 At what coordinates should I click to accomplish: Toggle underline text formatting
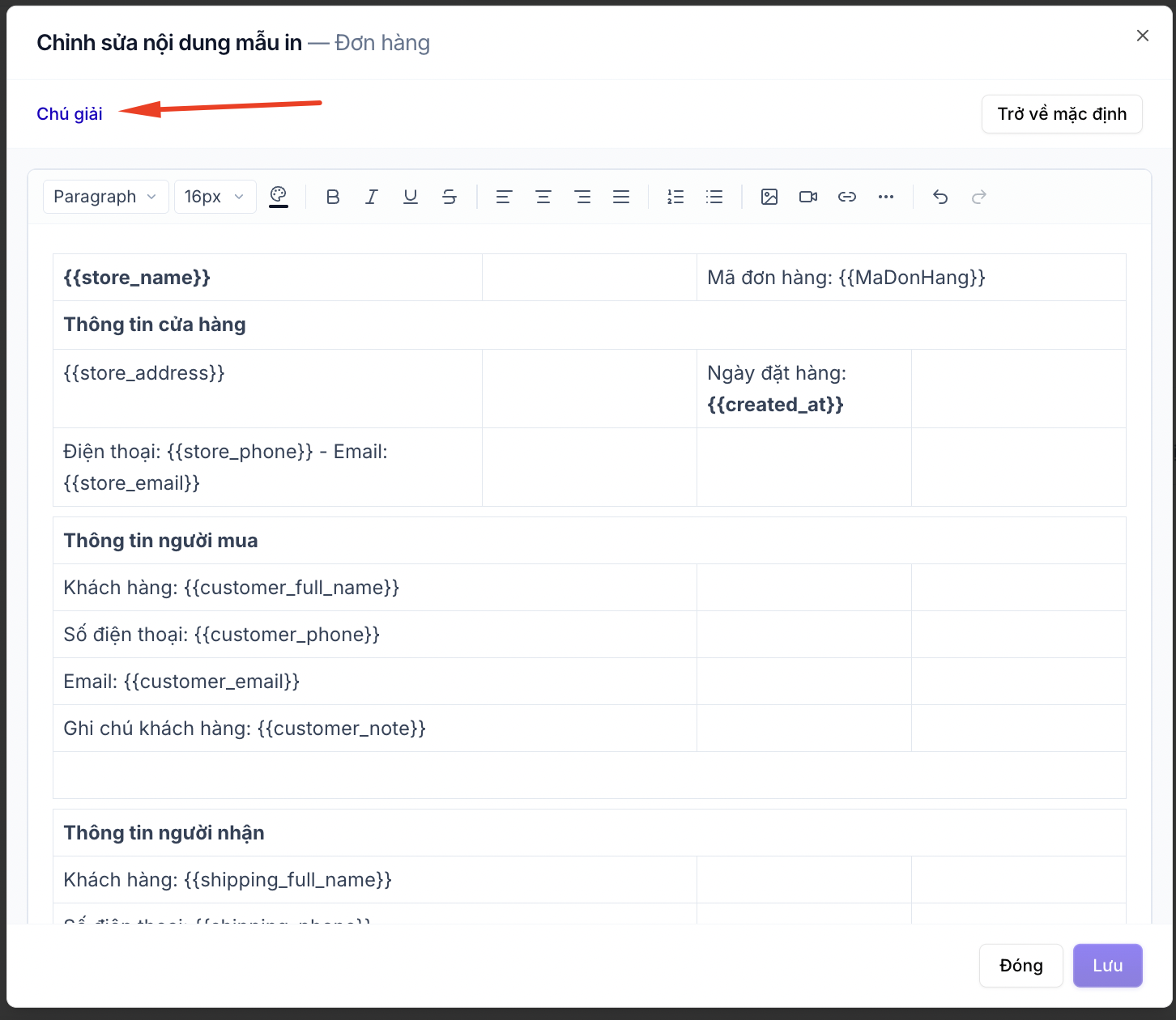[x=411, y=197]
